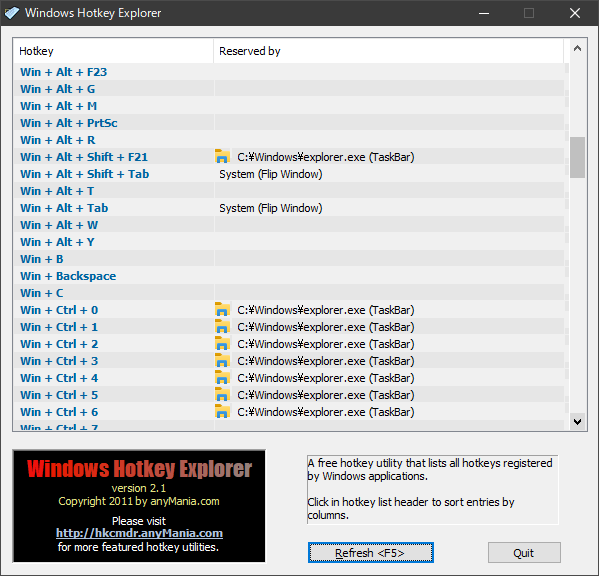
Task: Click explorer icon beside Win + Ctrl + 5
Action: (222, 395)
